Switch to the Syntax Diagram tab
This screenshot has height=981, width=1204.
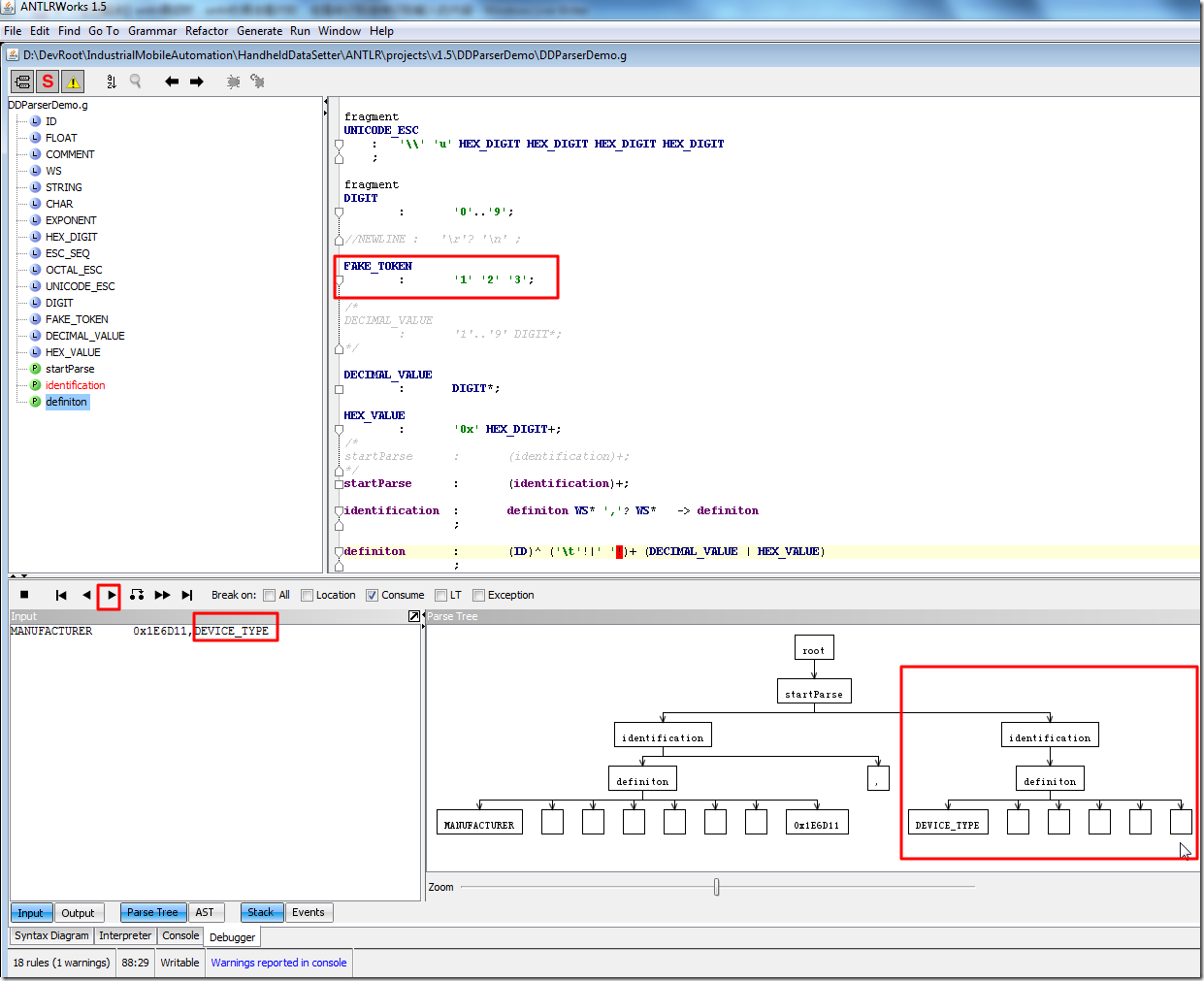pos(51,935)
